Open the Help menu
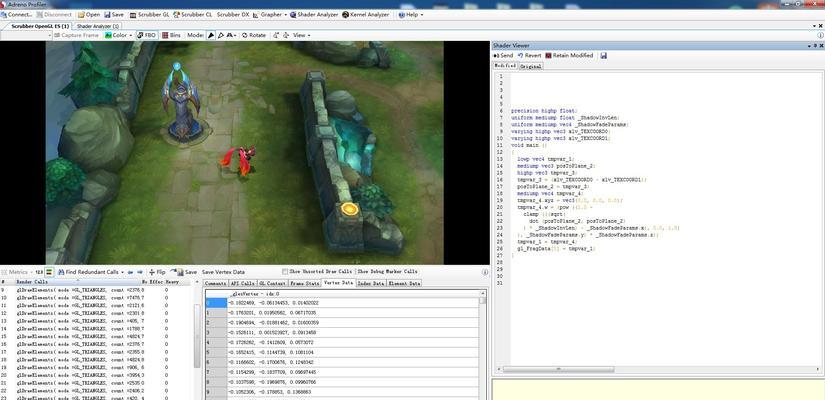Image resolution: width=825 pixels, height=400 pixels. [x=411, y=15]
